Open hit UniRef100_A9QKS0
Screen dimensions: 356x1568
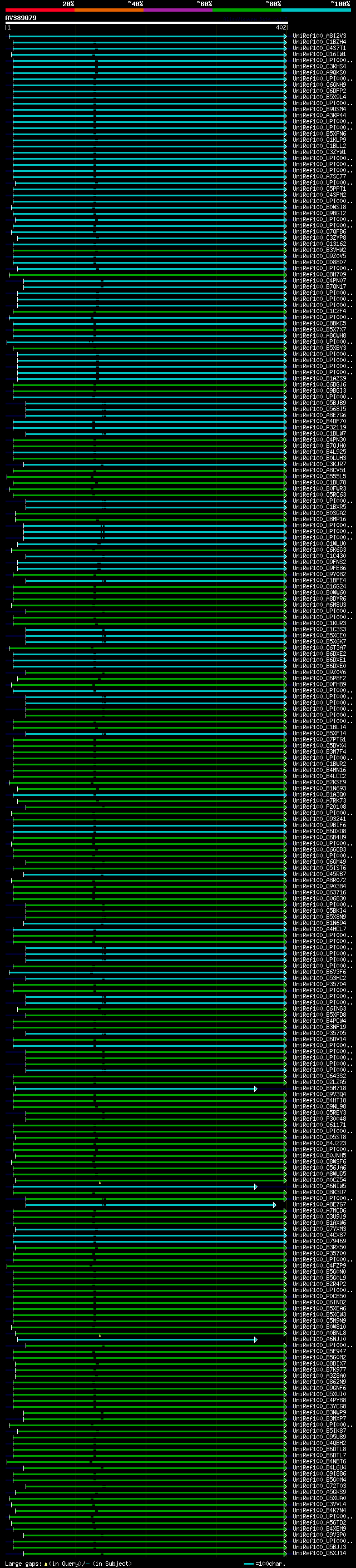[x=319, y=72]
